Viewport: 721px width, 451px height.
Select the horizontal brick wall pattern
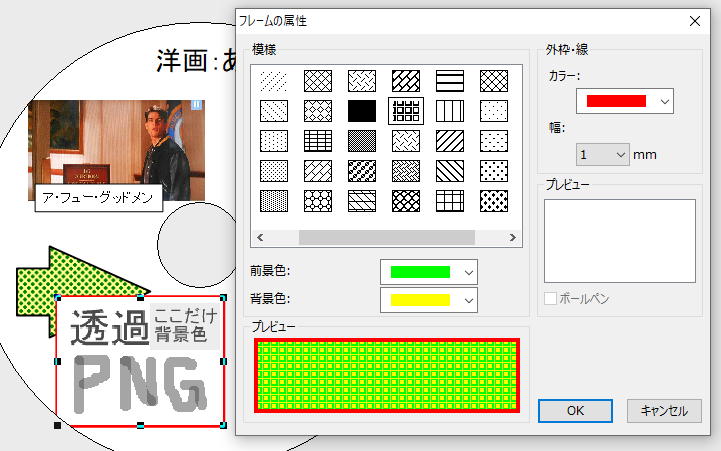point(318,141)
